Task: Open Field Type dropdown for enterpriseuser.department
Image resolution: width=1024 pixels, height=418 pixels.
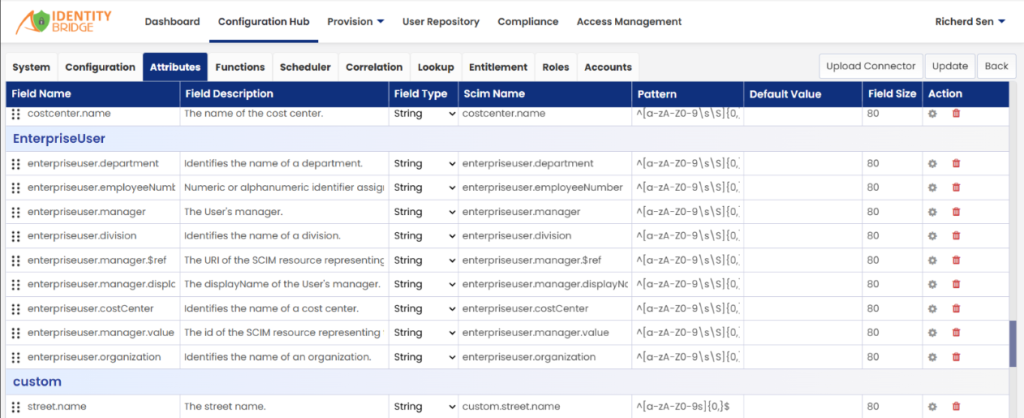Action: [x=424, y=163]
